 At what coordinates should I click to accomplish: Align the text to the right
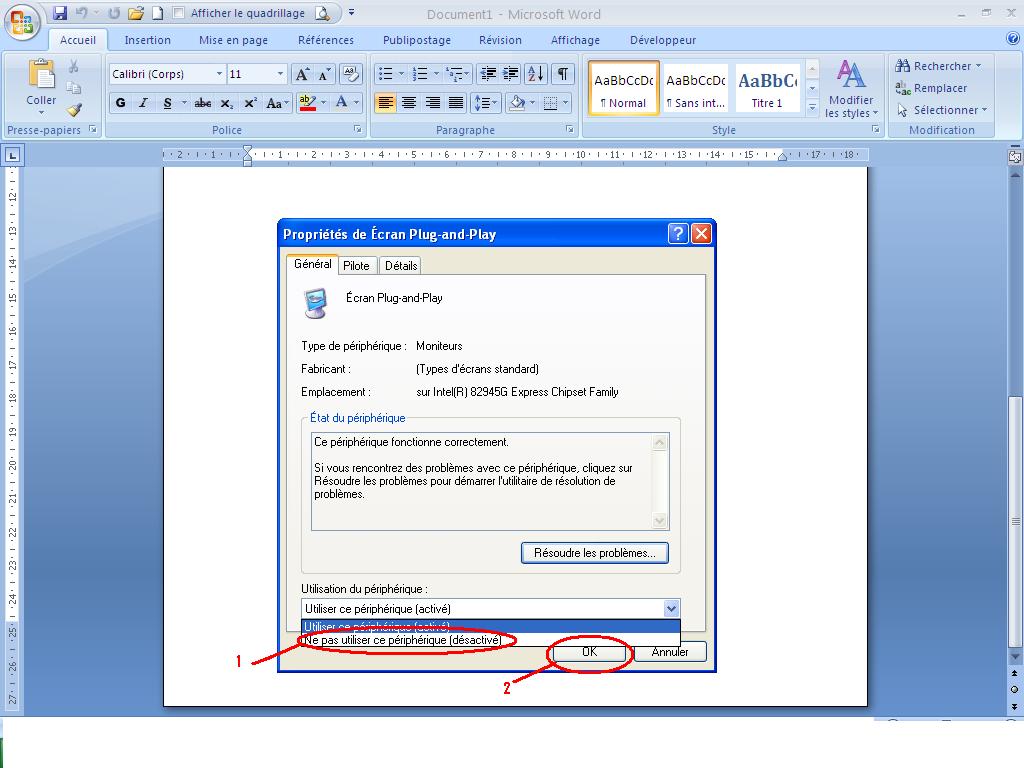[x=432, y=103]
